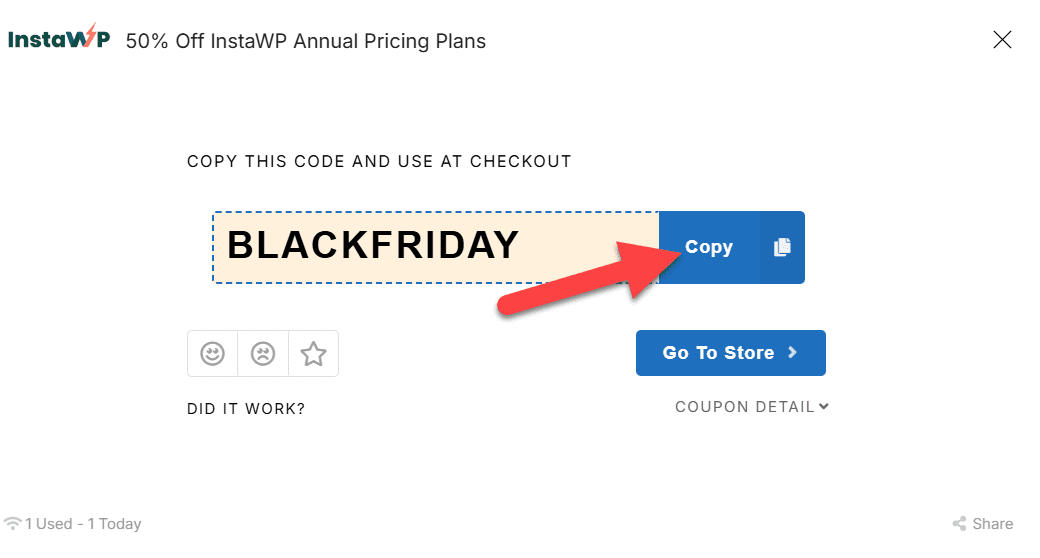Screen dimensions: 1040x558
Task: Click the InstaWP logo
Action: (58, 38)
